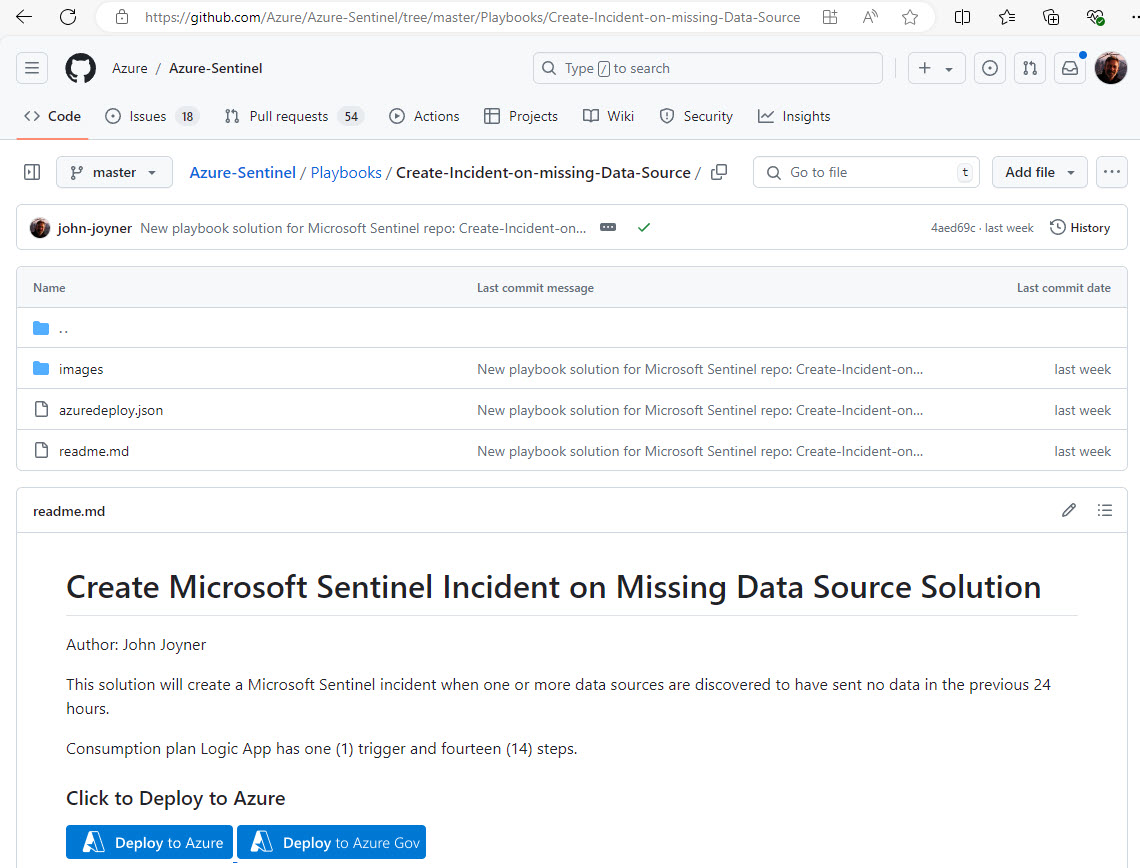Image resolution: width=1140 pixels, height=868 pixels.
Task: Open the readme outline list icon
Action: click(1104, 510)
